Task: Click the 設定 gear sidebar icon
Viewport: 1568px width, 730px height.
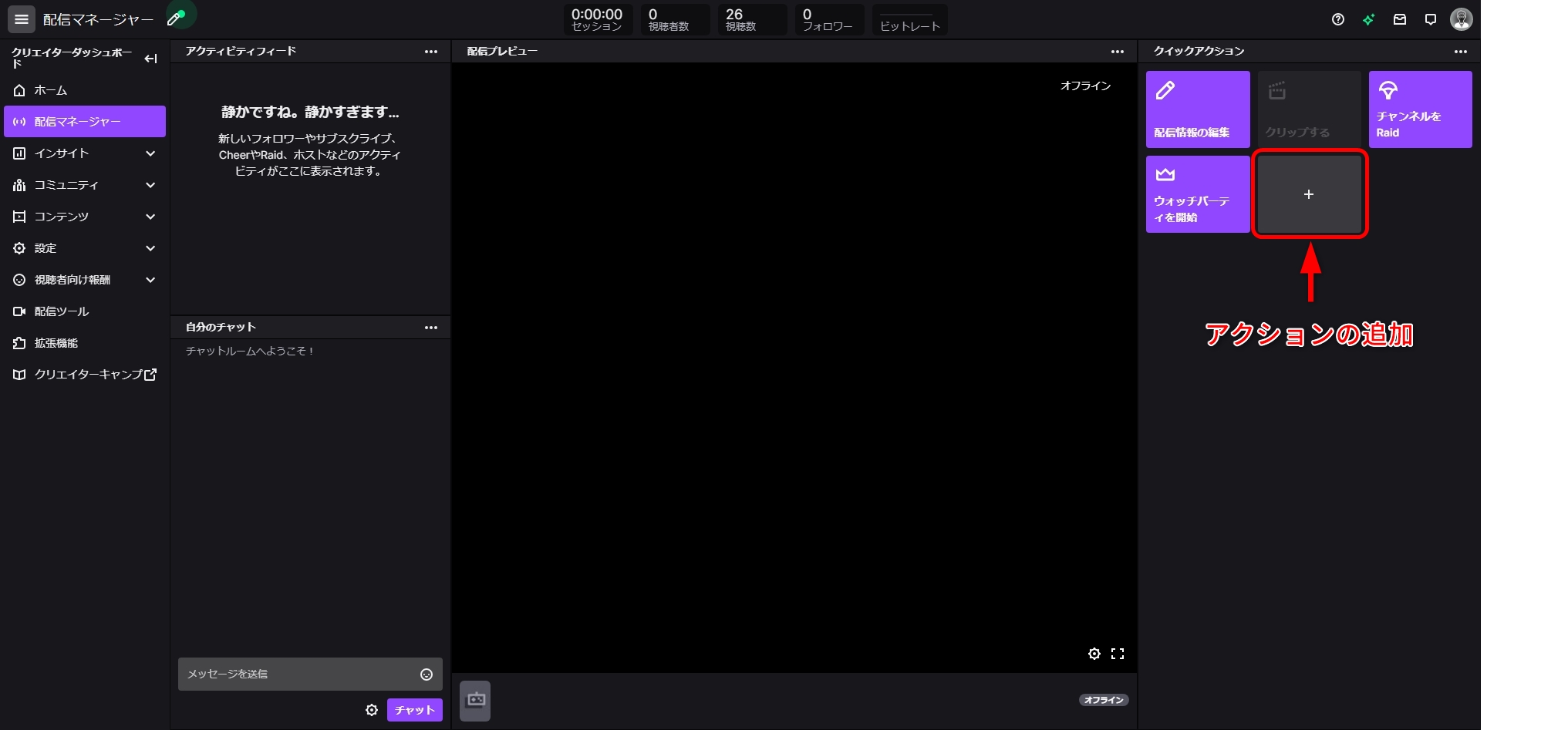Action: click(x=19, y=248)
